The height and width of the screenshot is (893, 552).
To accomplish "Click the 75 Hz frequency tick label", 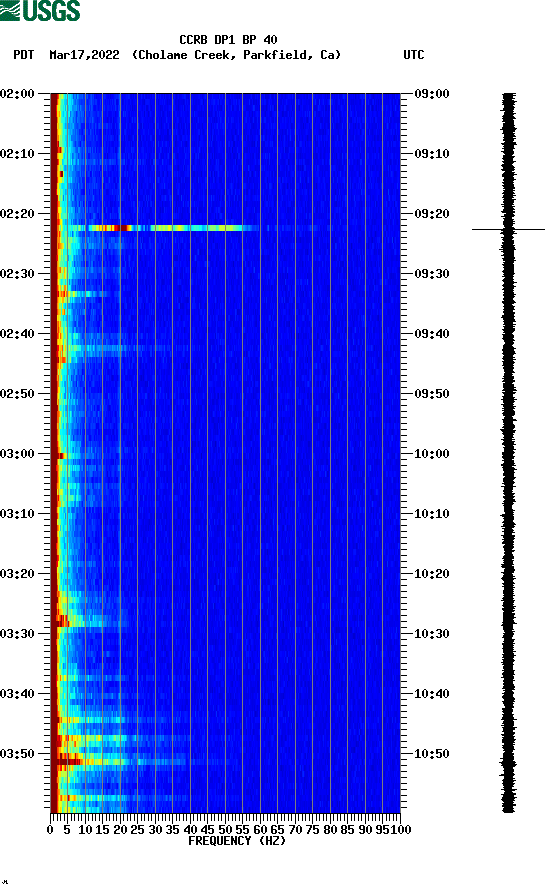I will click(313, 830).
